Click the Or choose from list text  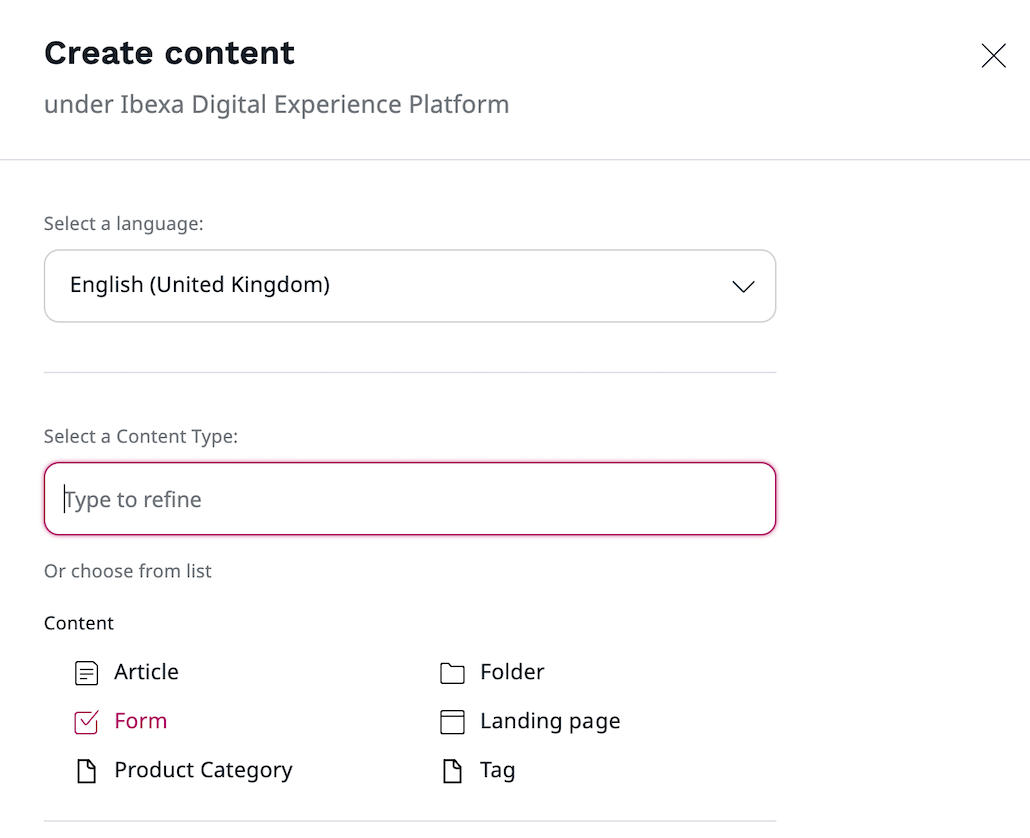128,571
